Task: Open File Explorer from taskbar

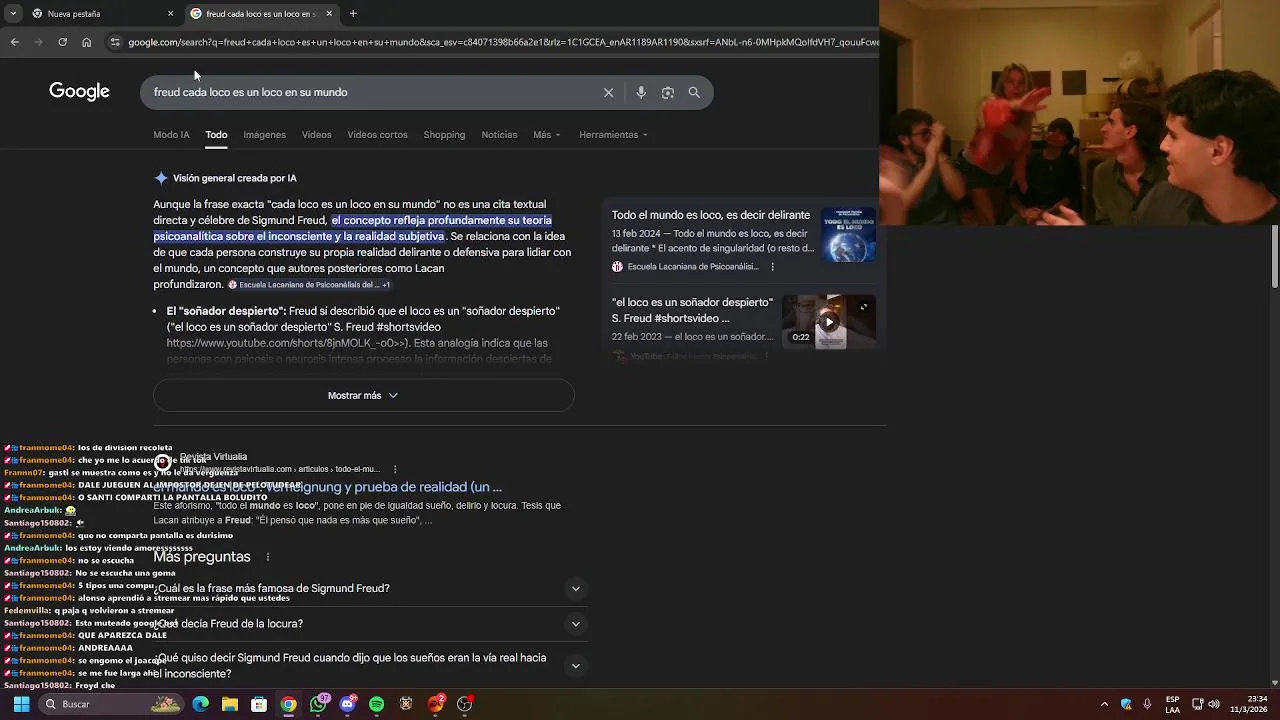Action: [x=230, y=704]
